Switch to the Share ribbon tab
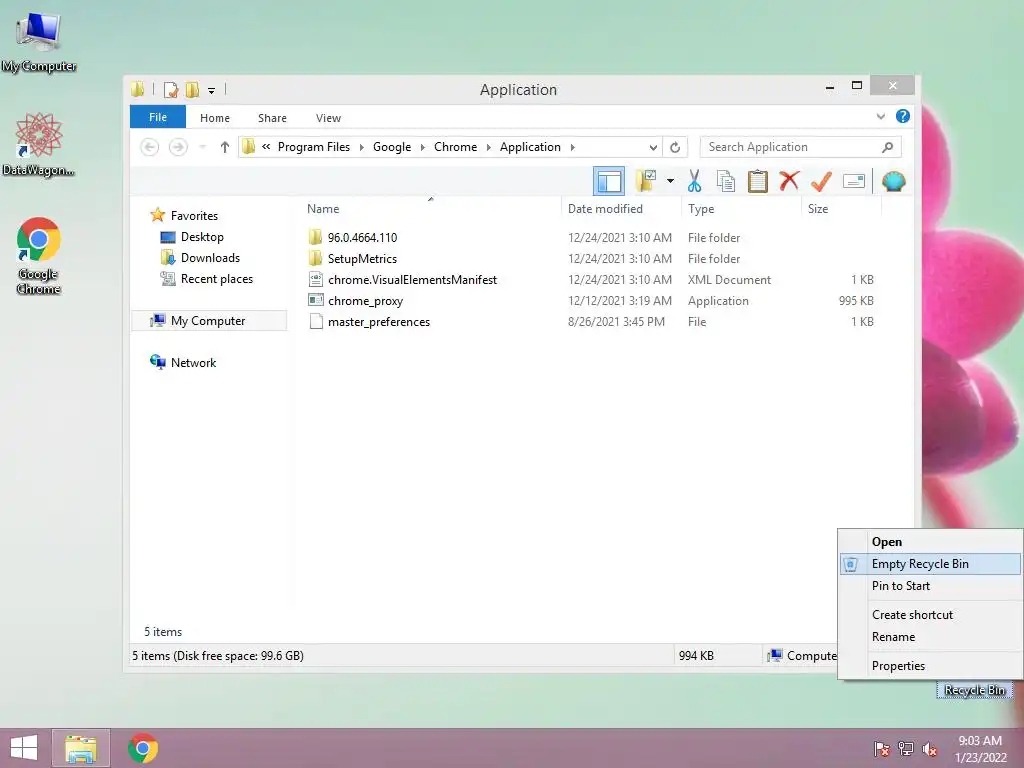The image size is (1024, 768). (x=272, y=118)
